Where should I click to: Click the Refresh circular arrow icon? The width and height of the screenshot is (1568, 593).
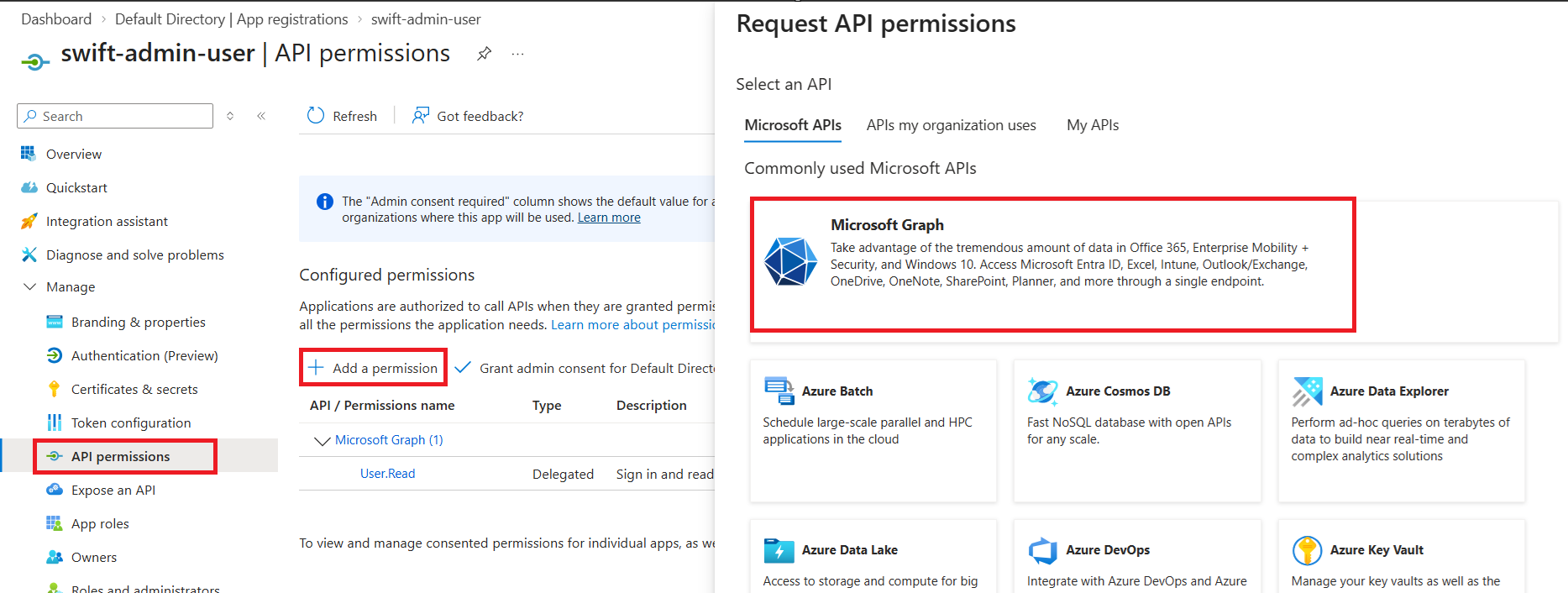tap(316, 116)
